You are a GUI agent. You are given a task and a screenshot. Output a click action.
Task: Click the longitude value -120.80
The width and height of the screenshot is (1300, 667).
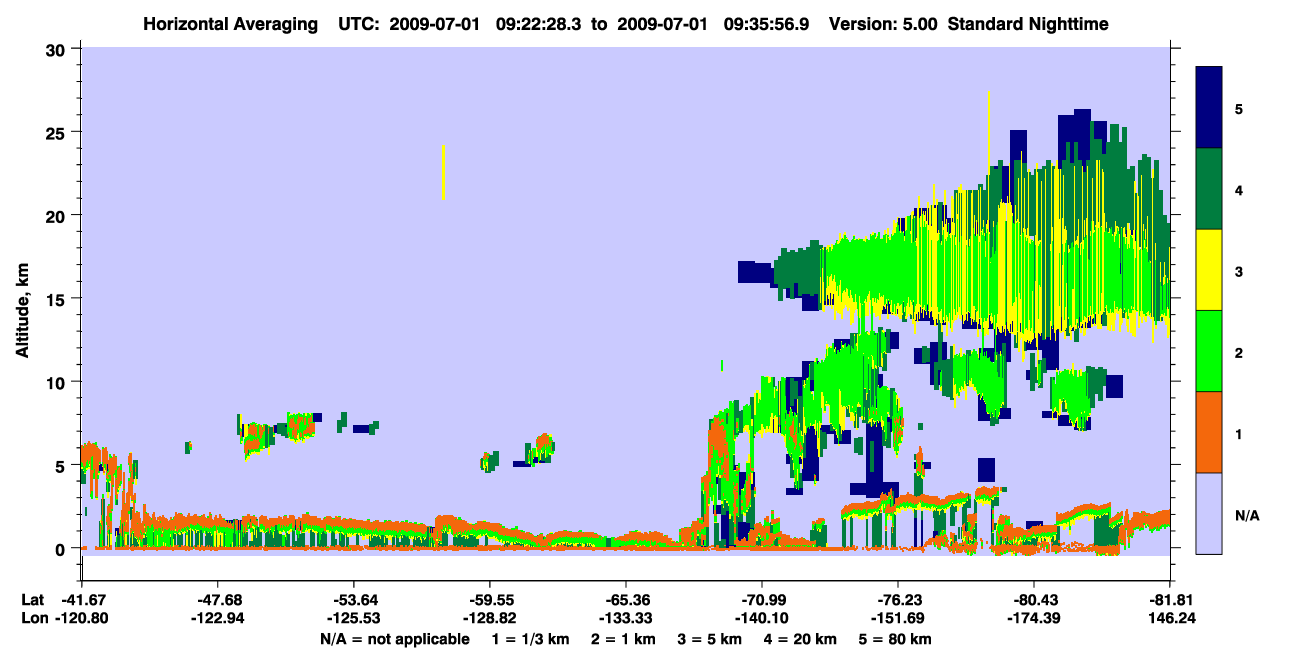(81, 619)
